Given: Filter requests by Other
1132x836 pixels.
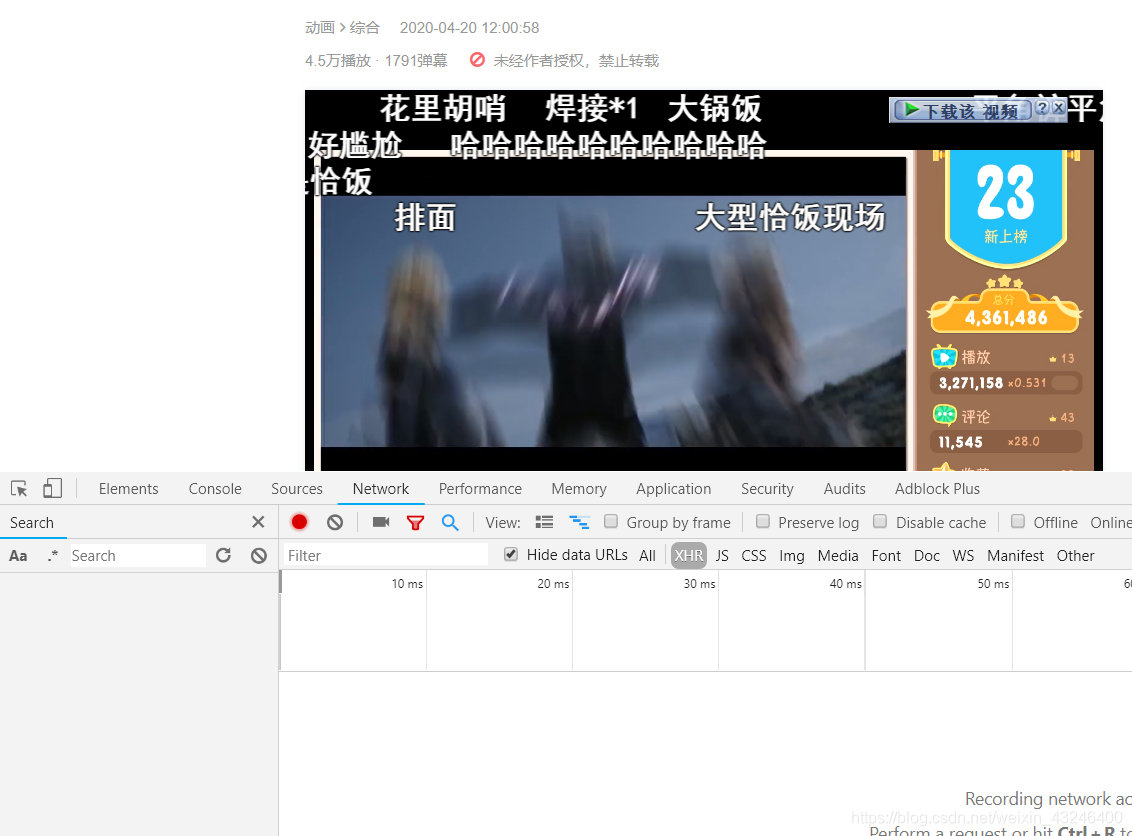Looking at the screenshot, I should tap(1076, 556).
